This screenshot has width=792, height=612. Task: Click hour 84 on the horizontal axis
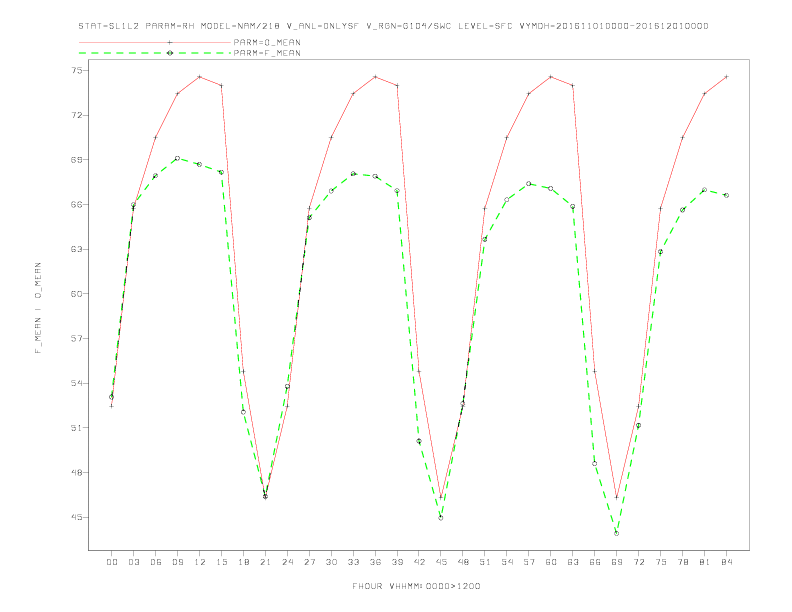[x=727, y=562]
